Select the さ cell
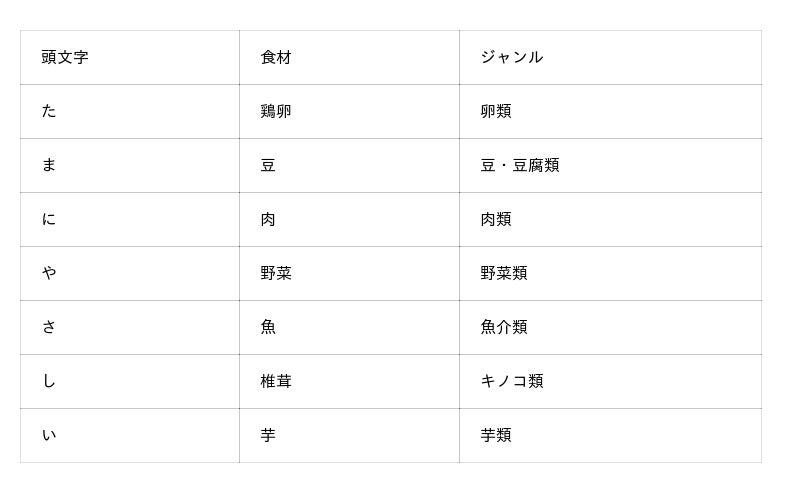 tap(130, 327)
